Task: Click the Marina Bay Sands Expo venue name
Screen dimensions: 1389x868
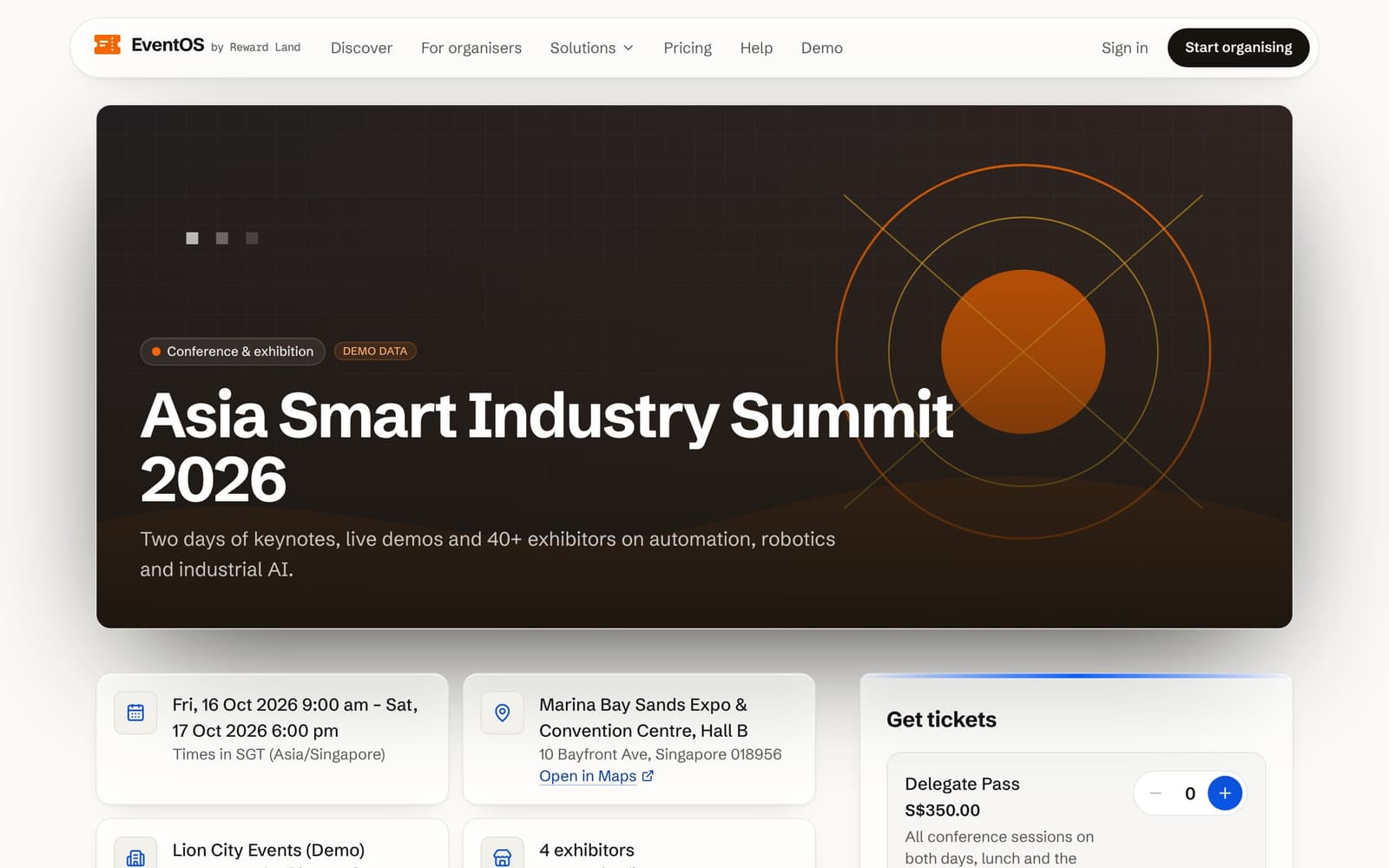Action: click(643, 718)
